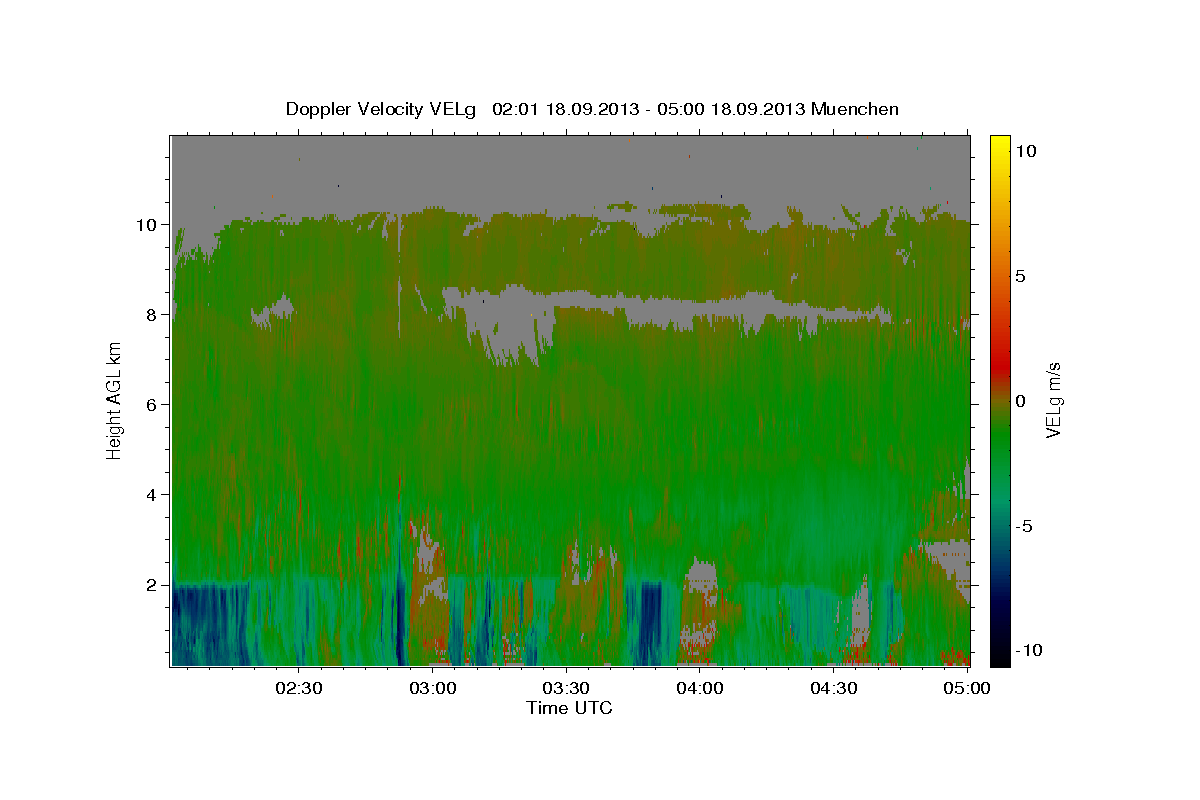
Task: Click the 02:30 time tick label
Action: (299, 687)
